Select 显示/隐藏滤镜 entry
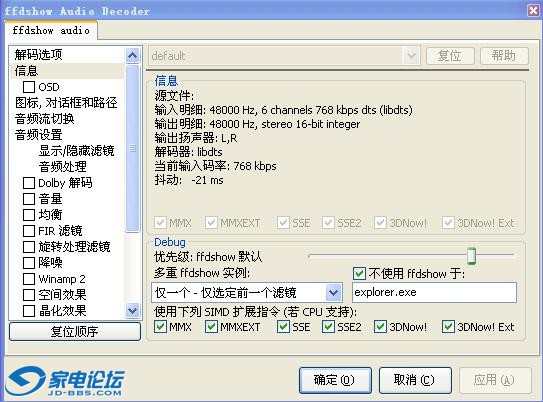The image size is (543, 402). pyautogui.click(x=76, y=151)
